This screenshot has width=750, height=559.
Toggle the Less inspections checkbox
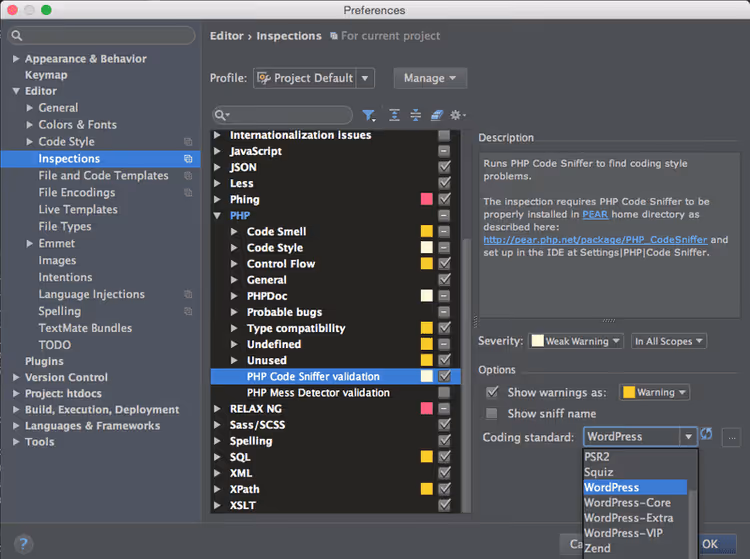444,183
